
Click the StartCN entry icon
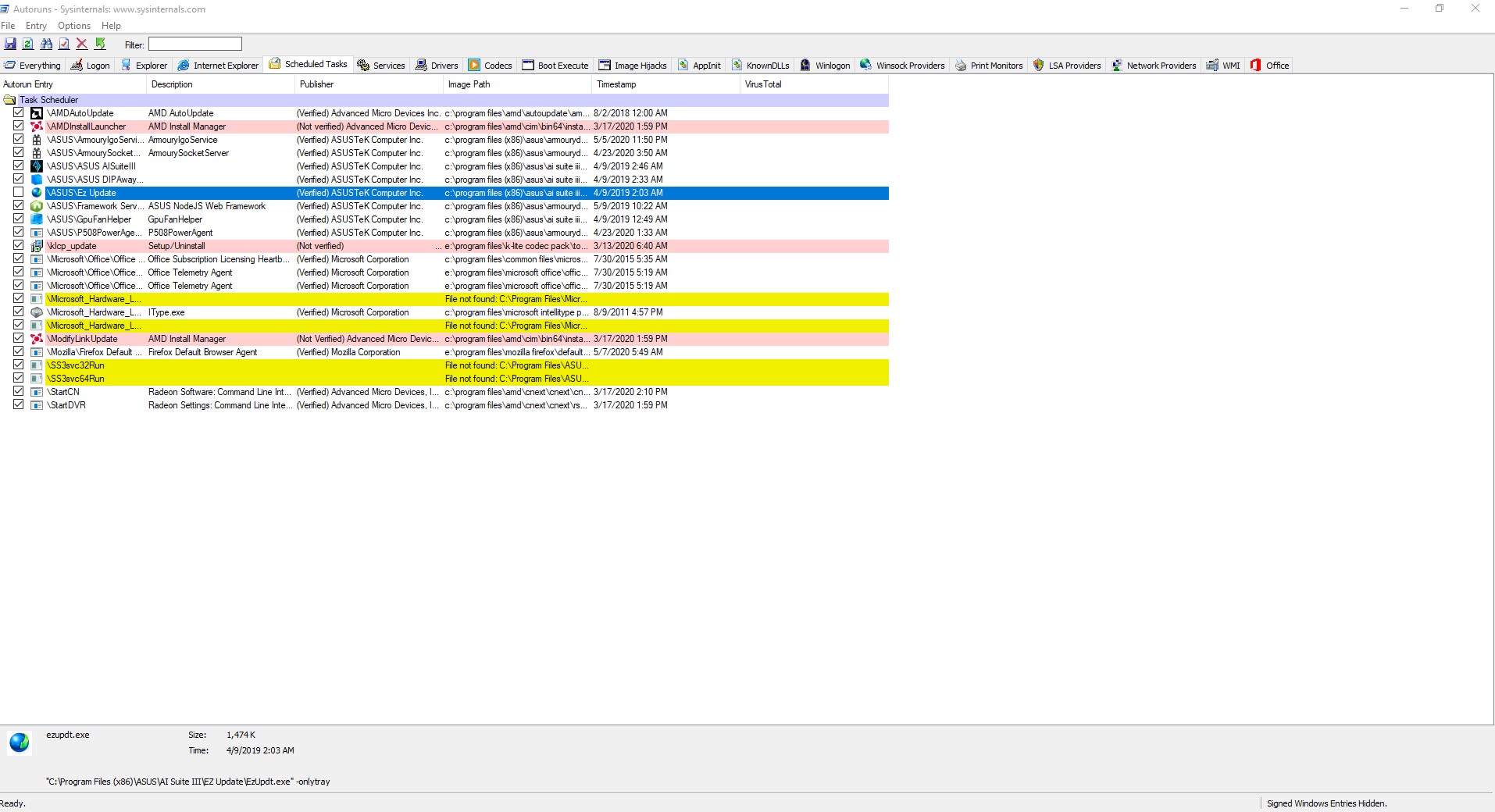37,392
